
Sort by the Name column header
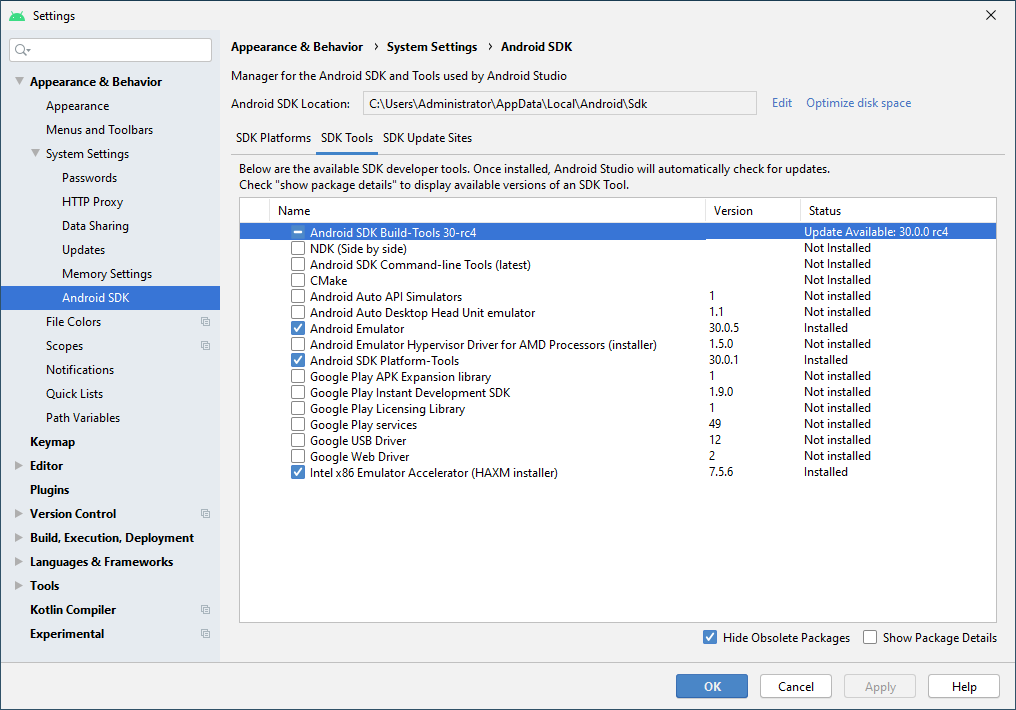click(487, 211)
